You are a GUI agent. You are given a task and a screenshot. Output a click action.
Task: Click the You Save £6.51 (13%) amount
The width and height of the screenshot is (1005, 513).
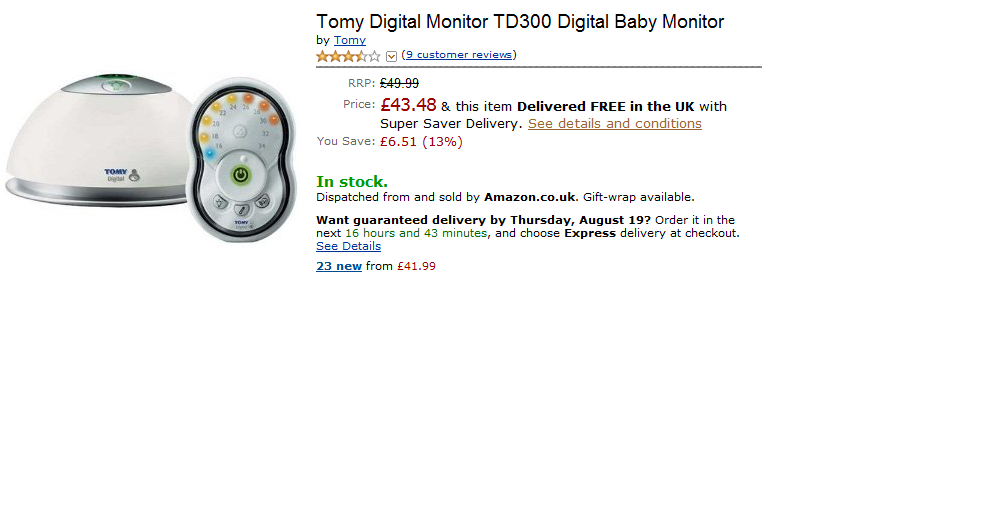point(421,142)
